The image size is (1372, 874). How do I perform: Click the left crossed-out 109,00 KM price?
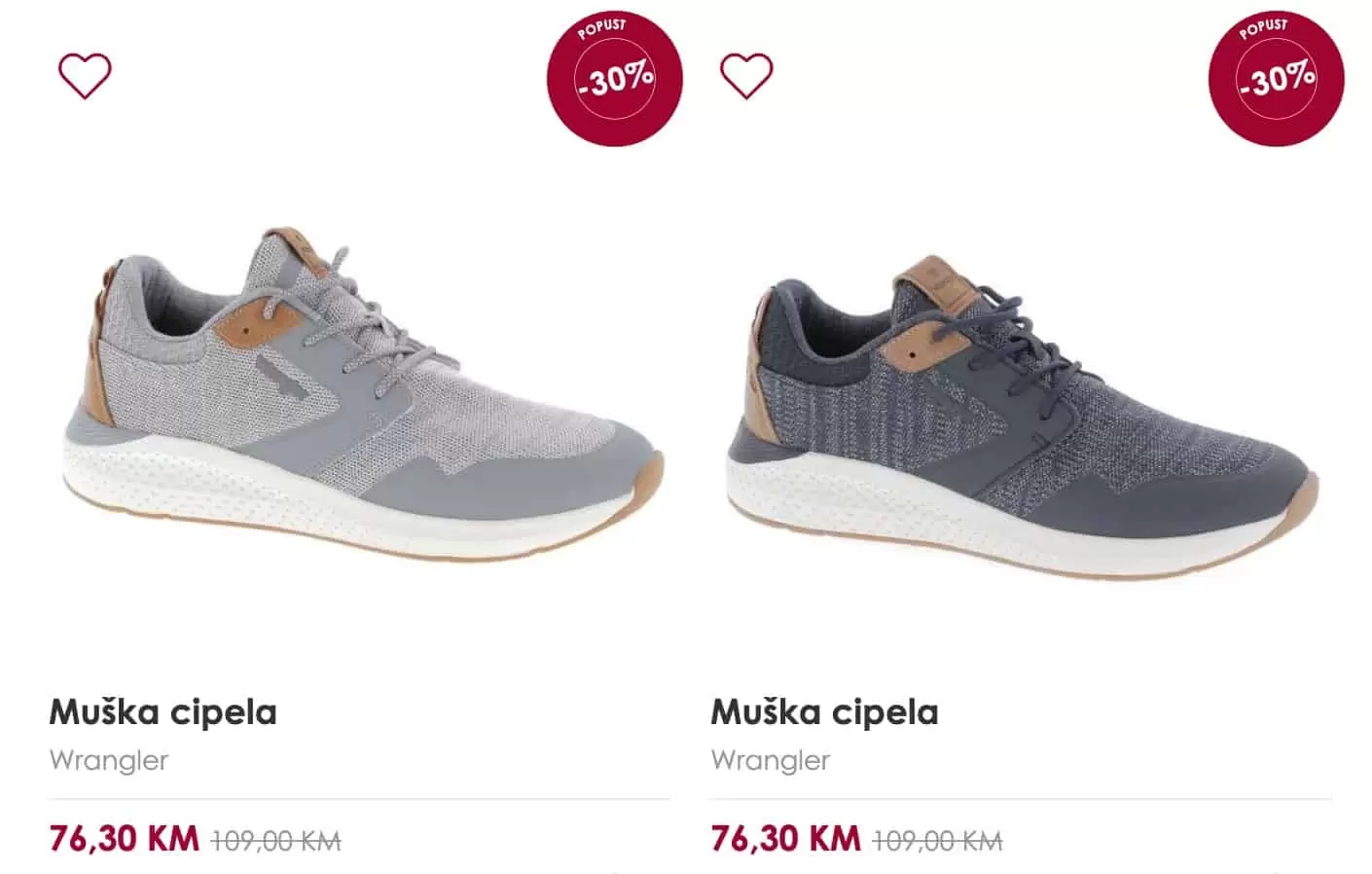(275, 840)
